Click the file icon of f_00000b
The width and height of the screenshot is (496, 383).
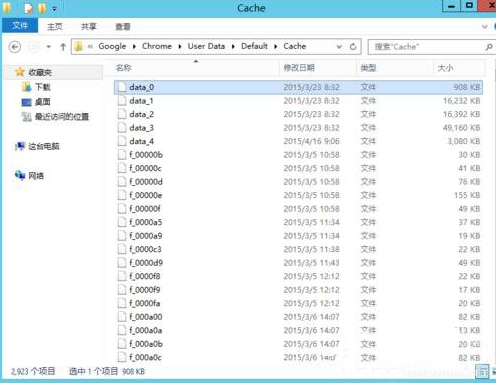tap(122, 155)
